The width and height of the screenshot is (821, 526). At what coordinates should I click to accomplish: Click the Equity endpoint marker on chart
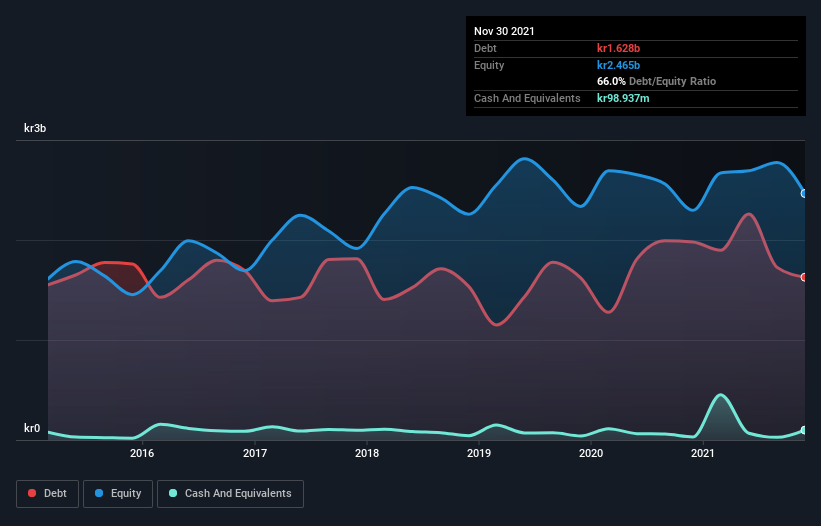pos(804,194)
